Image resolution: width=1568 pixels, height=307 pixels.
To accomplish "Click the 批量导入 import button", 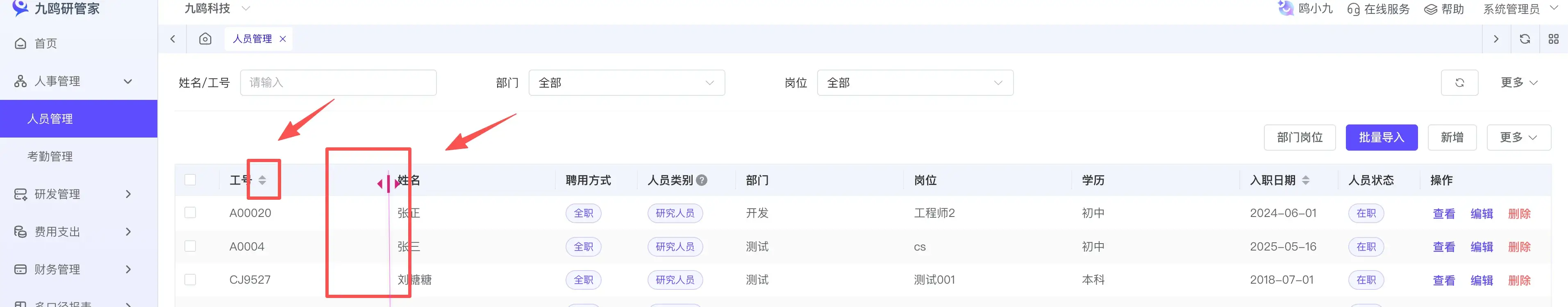I will 1381,137.
